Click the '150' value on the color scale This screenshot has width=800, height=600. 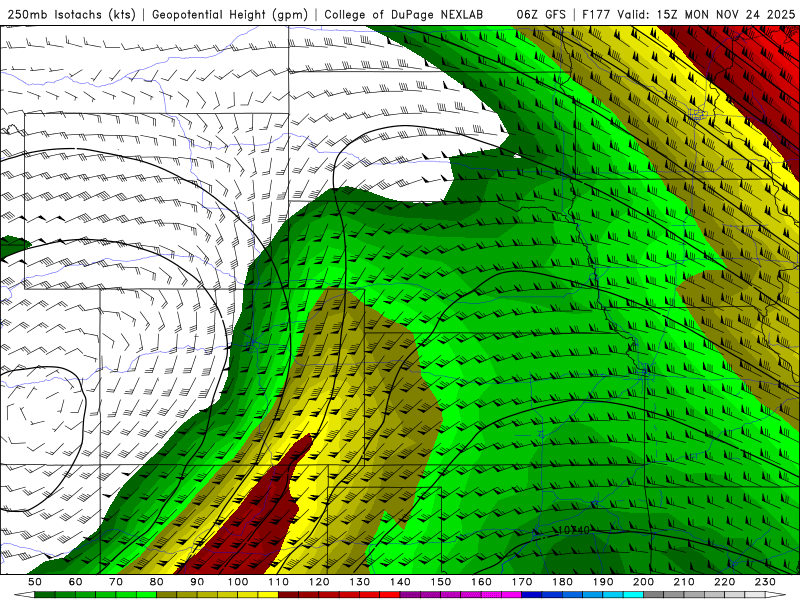[x=441, y=582]
